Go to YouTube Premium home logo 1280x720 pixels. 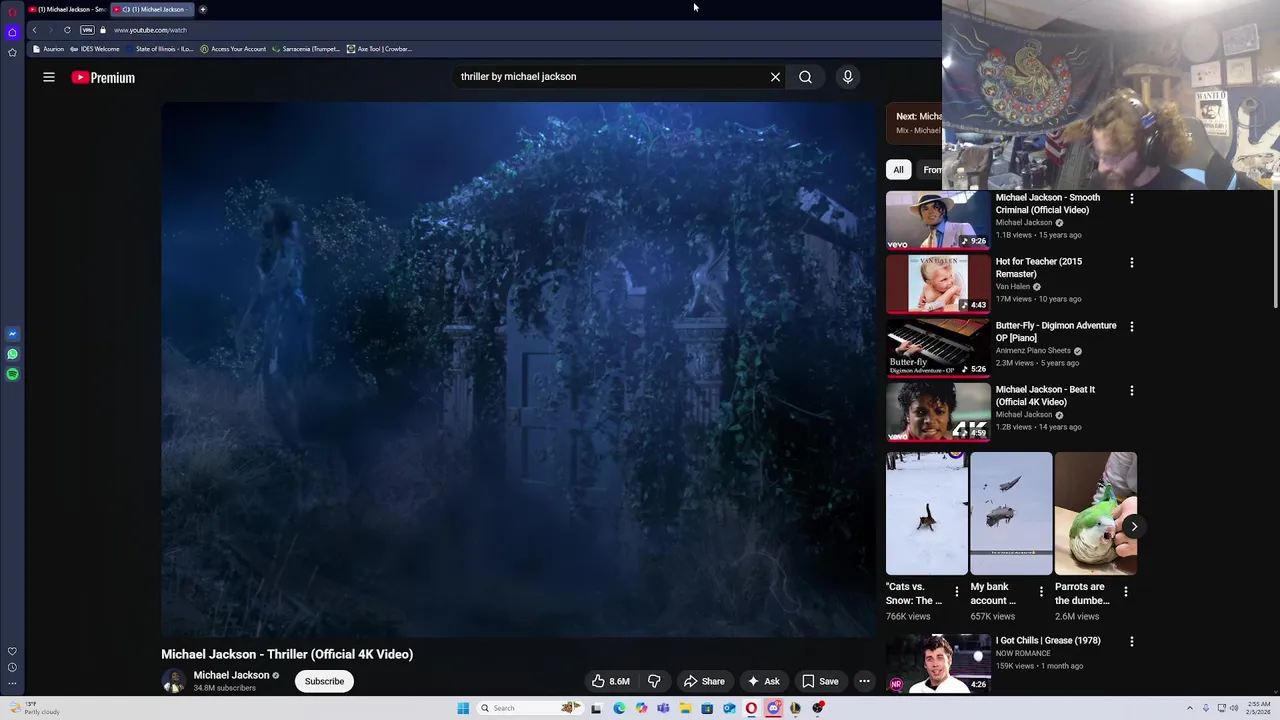pyautogui.click(x=103, y=77)
